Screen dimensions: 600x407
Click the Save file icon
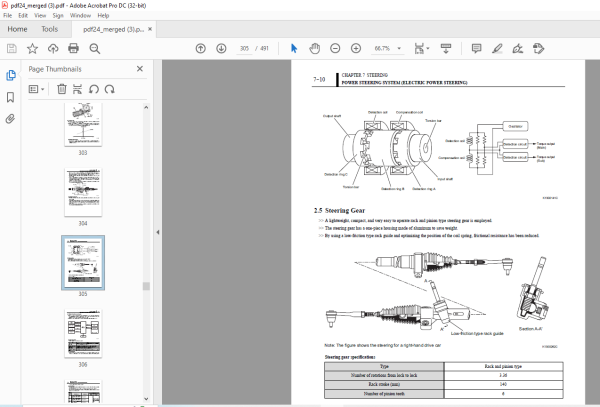(12, 49)
